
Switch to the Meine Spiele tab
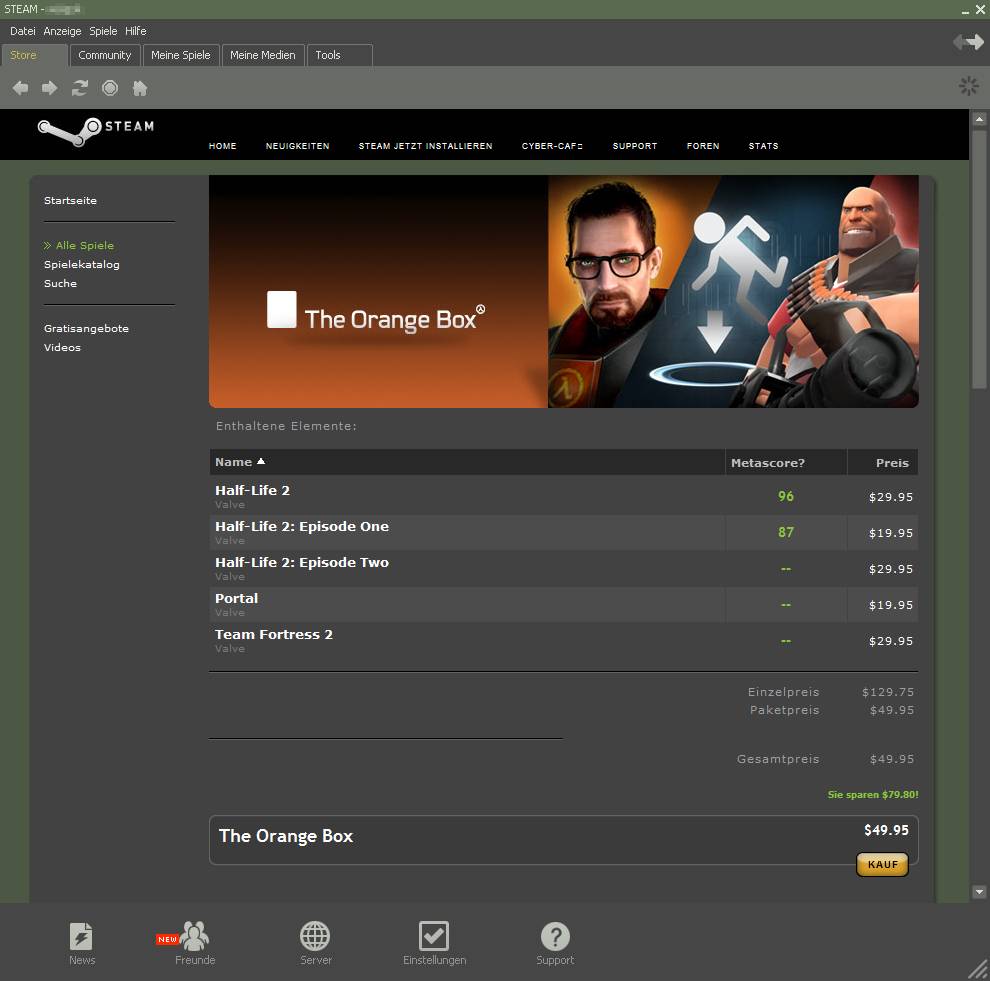(x=181, y=55)
